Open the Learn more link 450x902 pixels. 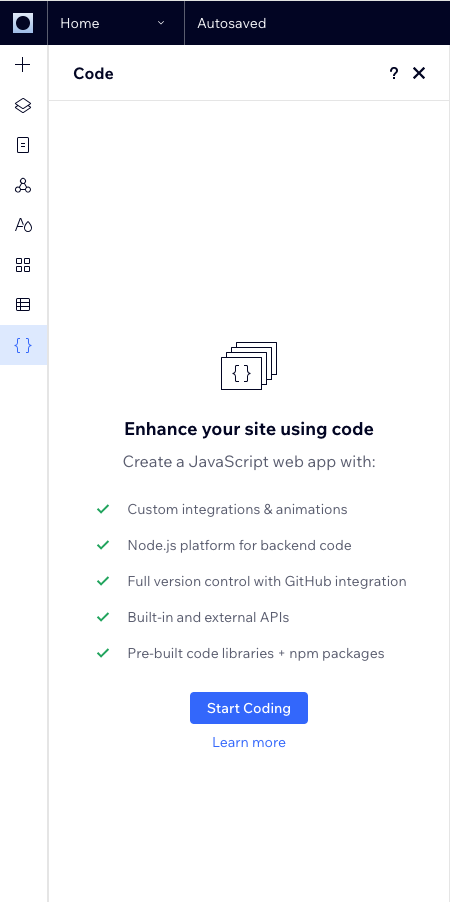click(249, 742)
